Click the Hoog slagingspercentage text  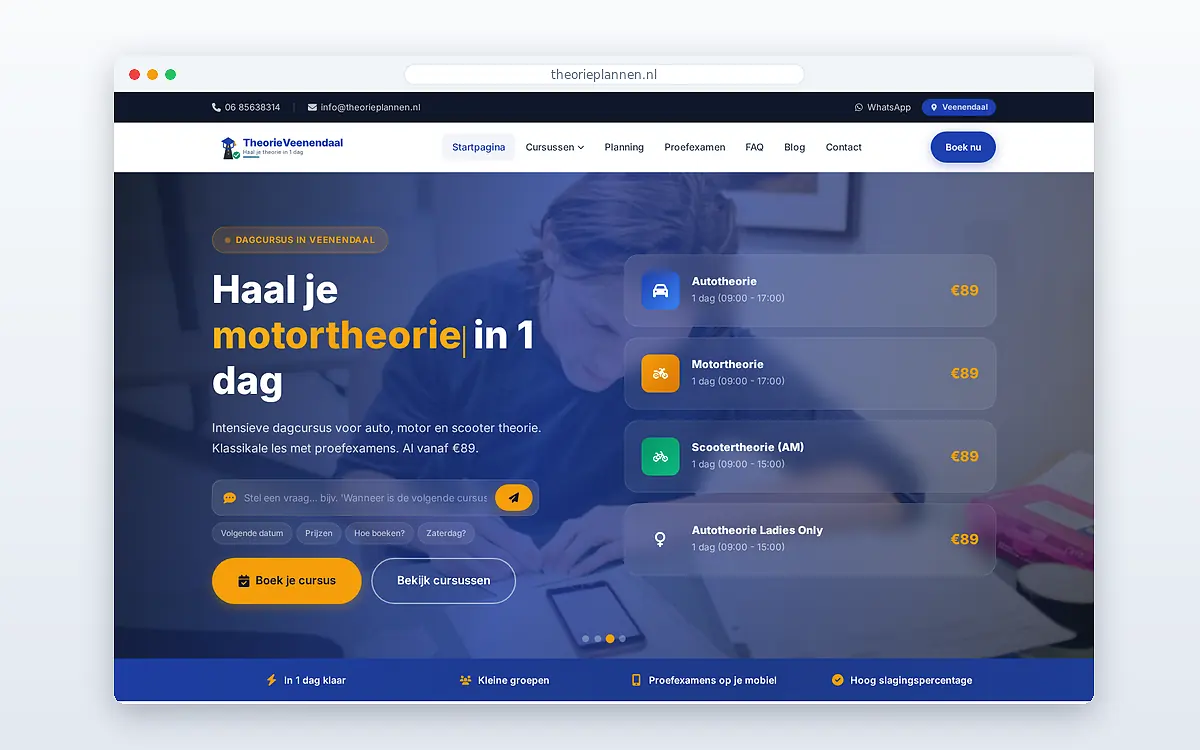(911, 680)
